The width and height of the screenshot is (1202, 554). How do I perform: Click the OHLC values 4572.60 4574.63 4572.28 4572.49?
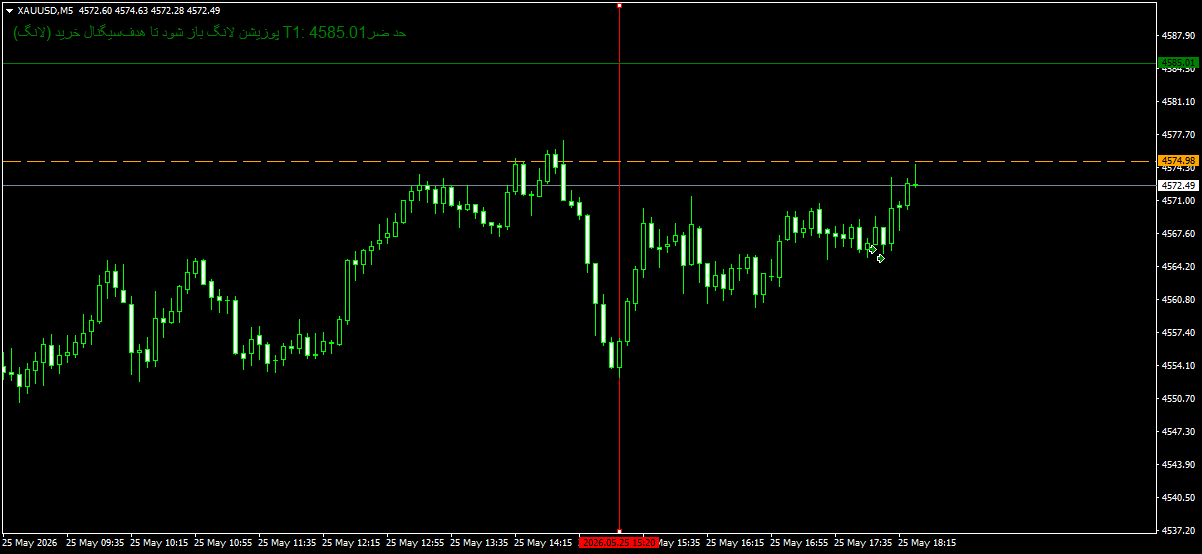(x=149, y=10)
